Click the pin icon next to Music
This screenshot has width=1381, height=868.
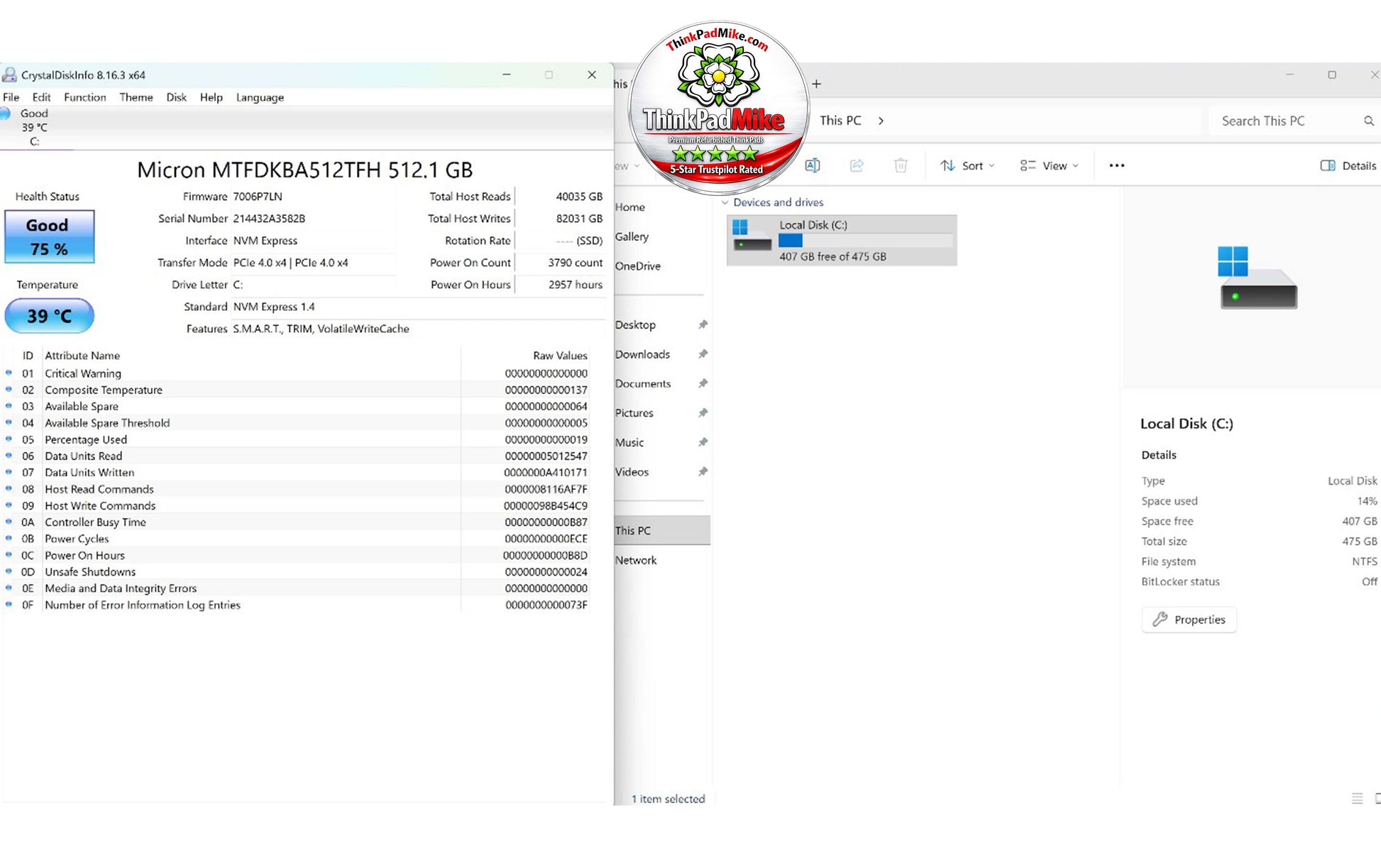[703, 442]
